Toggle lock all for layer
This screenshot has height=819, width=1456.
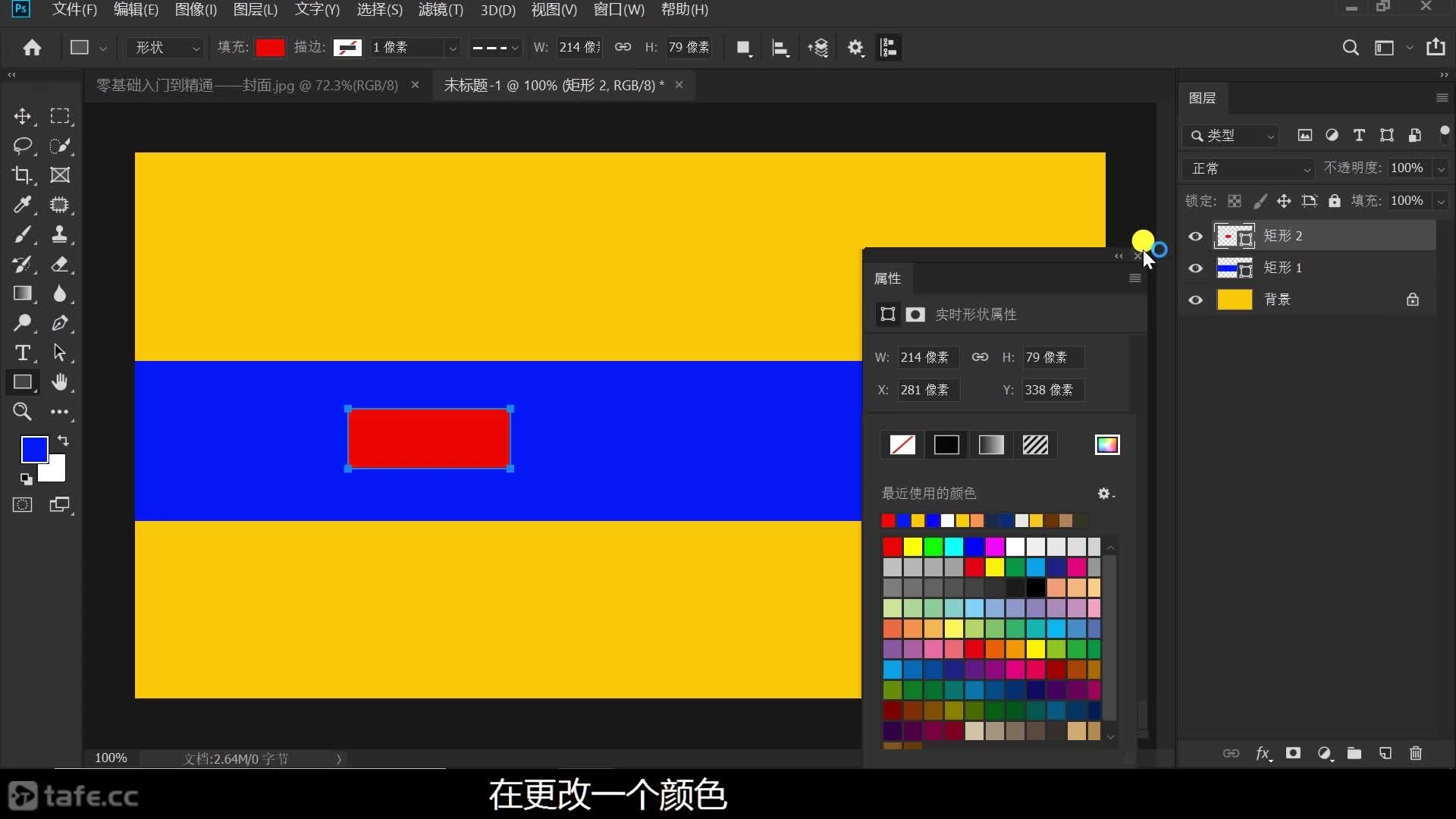tap(1334, 201)
